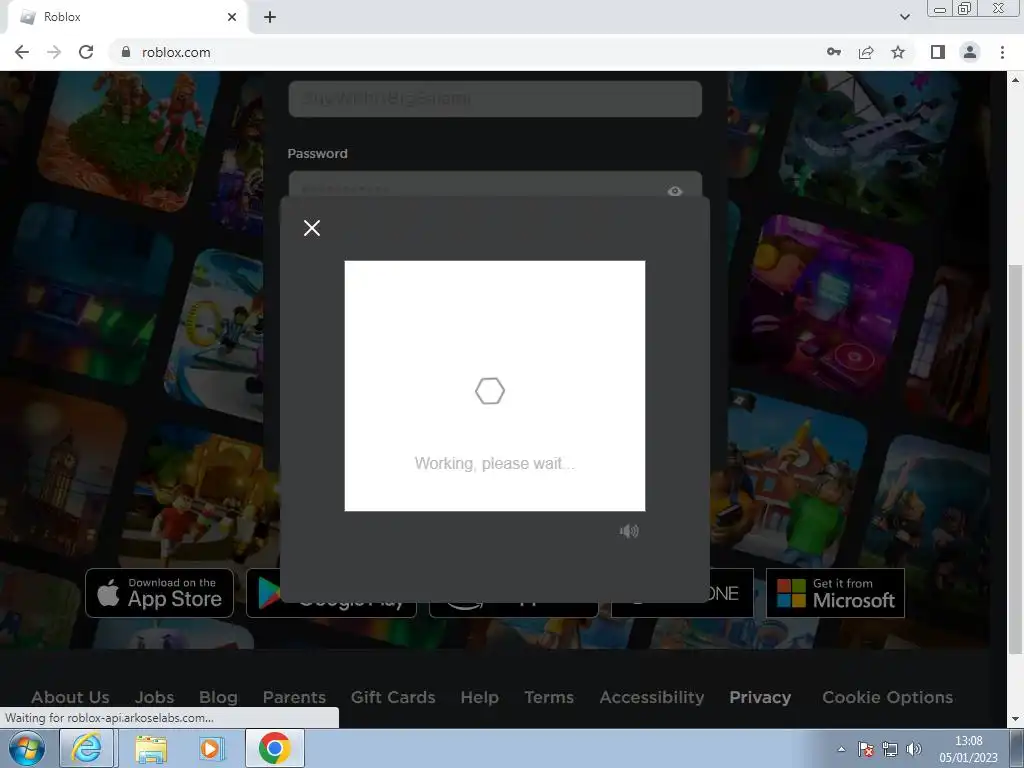Screen dimensions: 1024x768
Task: Open the Chrome profile avatar
Action: 970,52
